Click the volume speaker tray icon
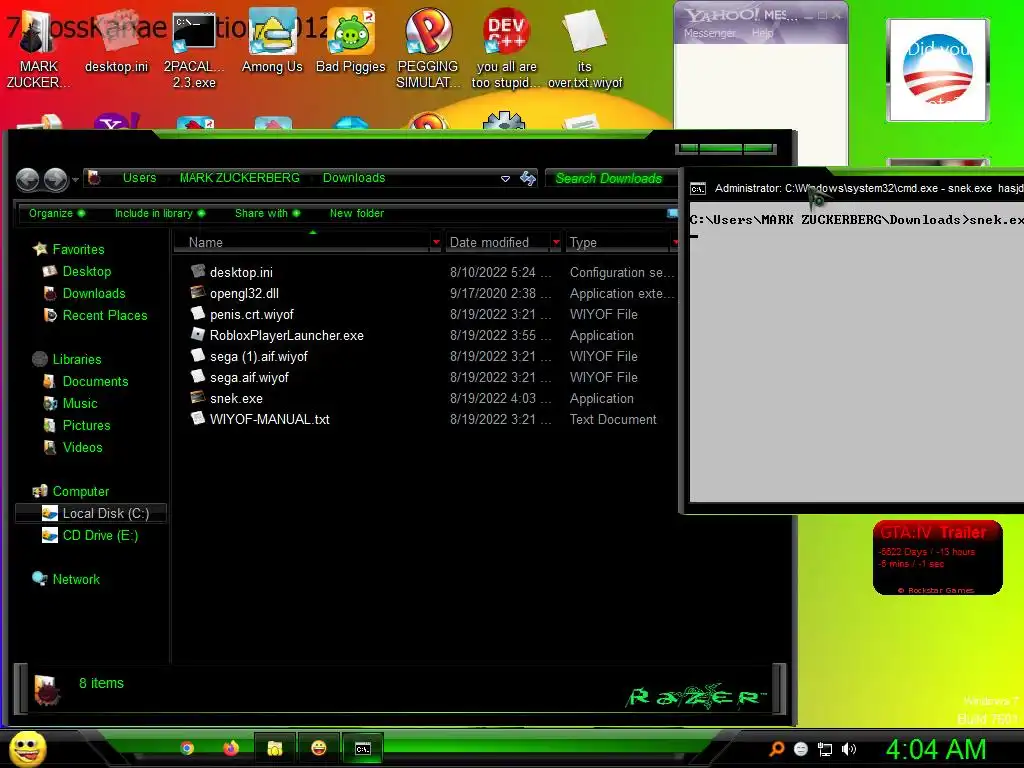Screen dimensions: 1024x768 pos(849,749)
